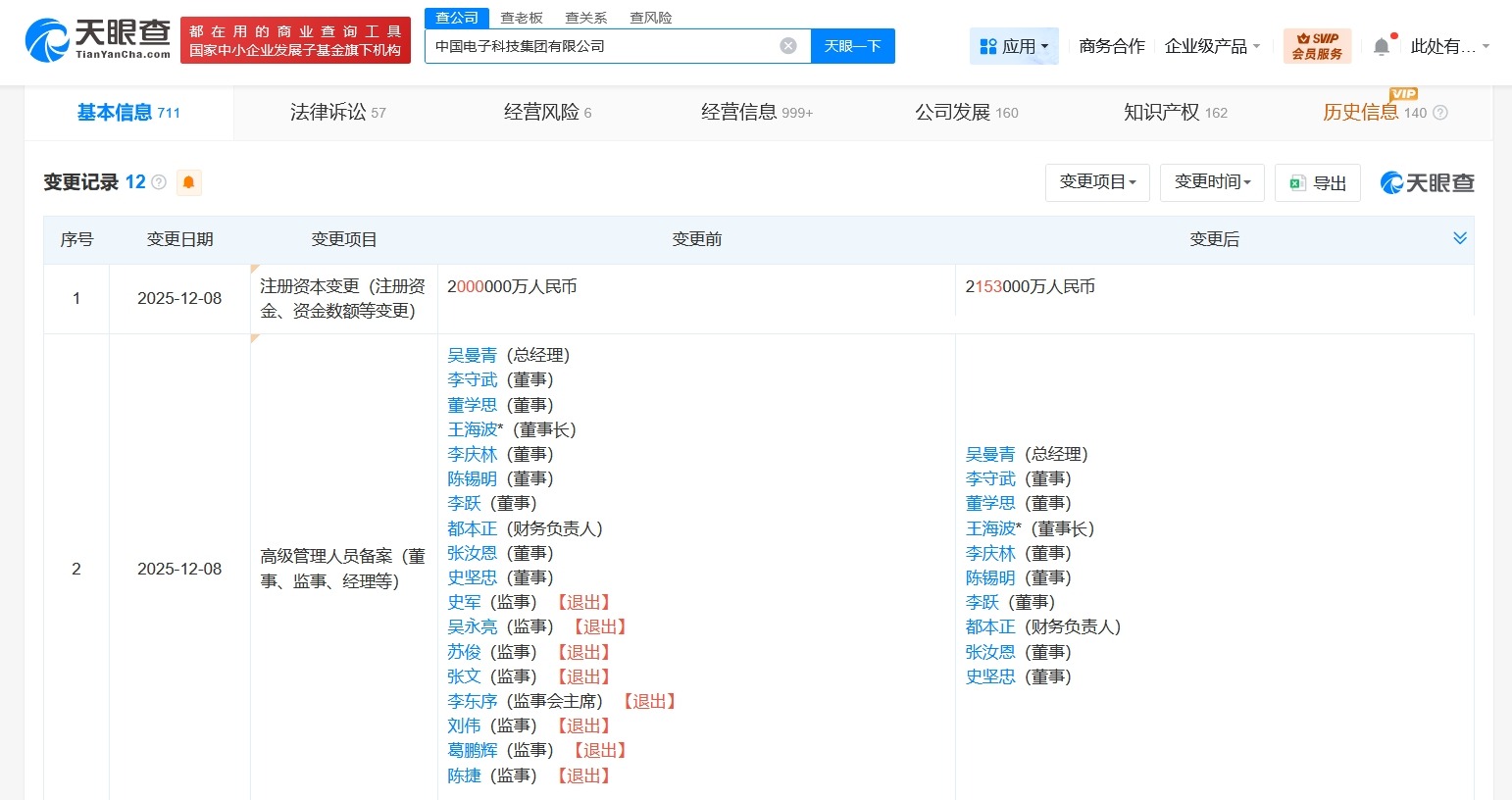1512x800 pixels.
Task: Collapse columns via the double chevron in table header
Action: (1459, 238)
